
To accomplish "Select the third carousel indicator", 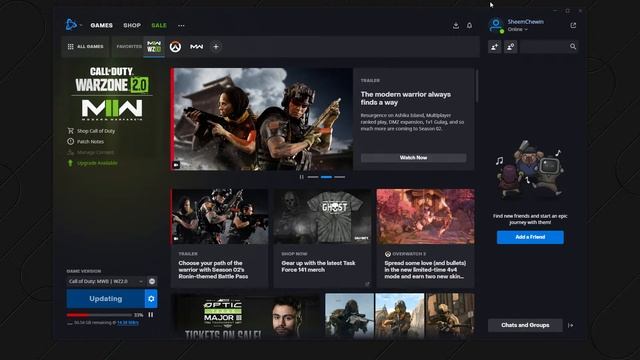I will coord(340,177).
